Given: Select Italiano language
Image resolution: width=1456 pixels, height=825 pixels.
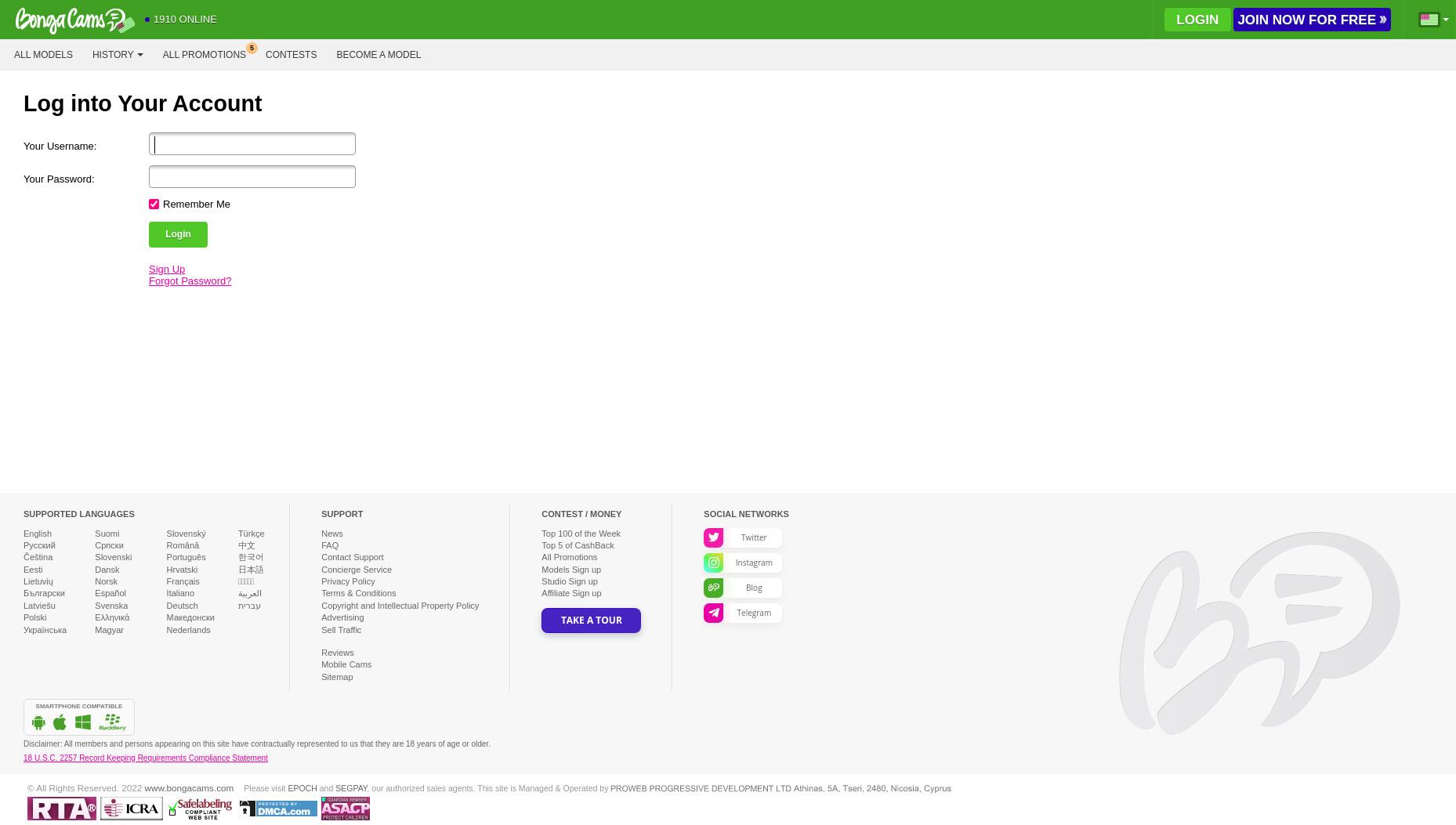Looking at the screenshot, I should 180,593.
